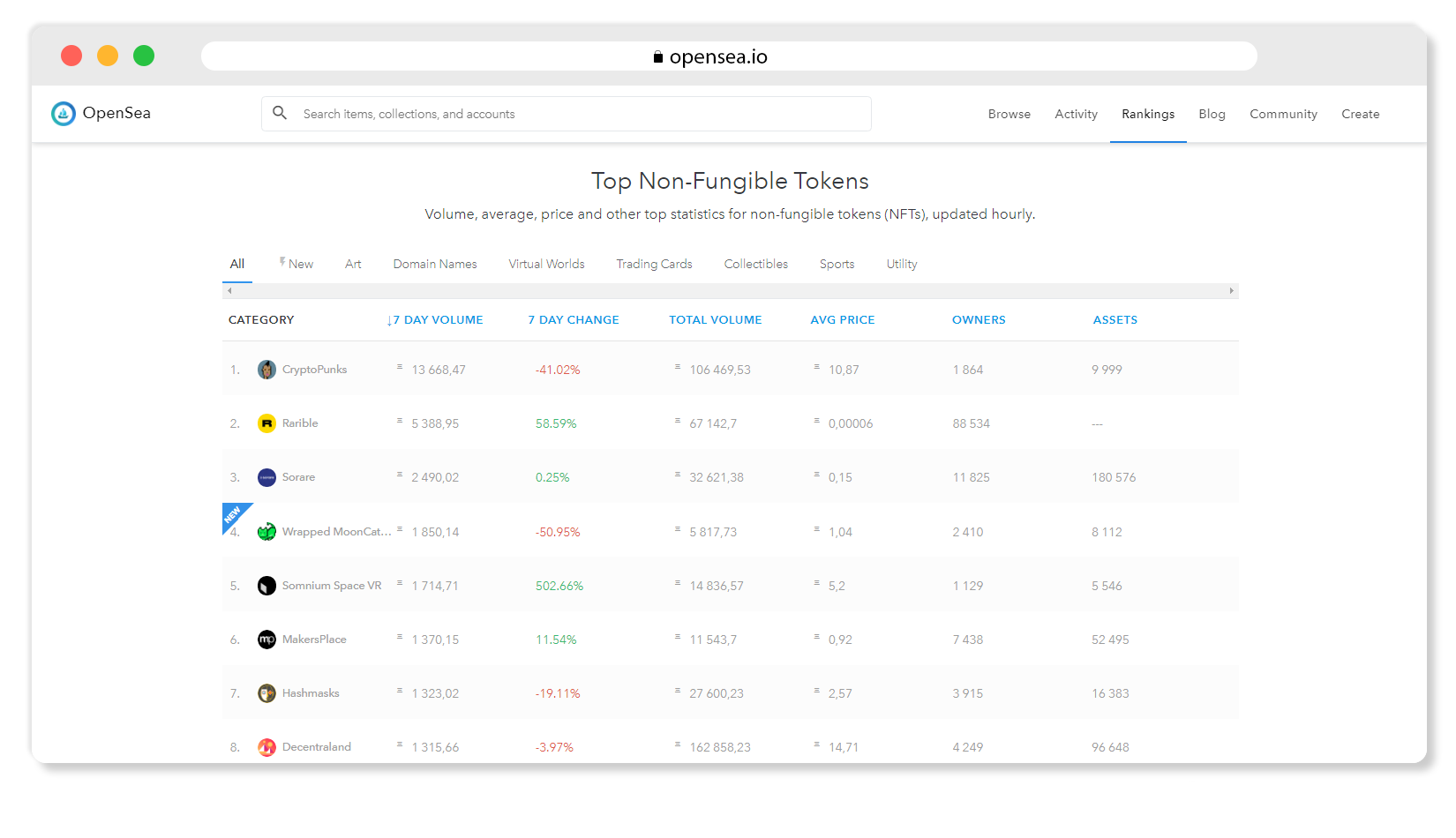The height and width of the screenshot is (838, 1456).
Task: Switch to the Art category tab
Action: [x=353, y=264]
